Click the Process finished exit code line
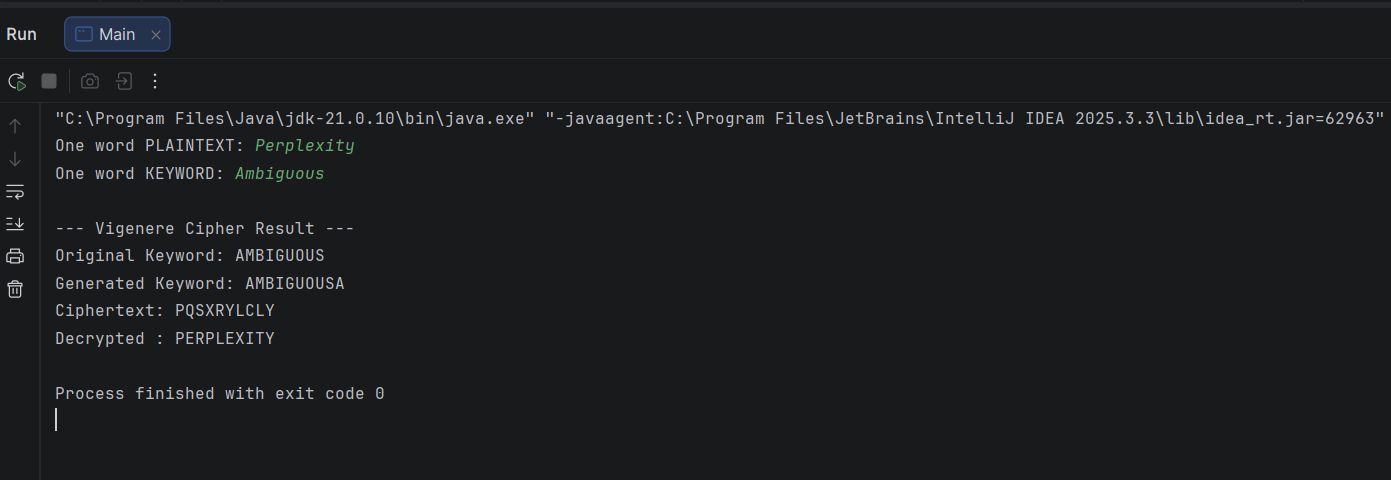The height and width of the screenshot is (480, 1391). point(220,394)
